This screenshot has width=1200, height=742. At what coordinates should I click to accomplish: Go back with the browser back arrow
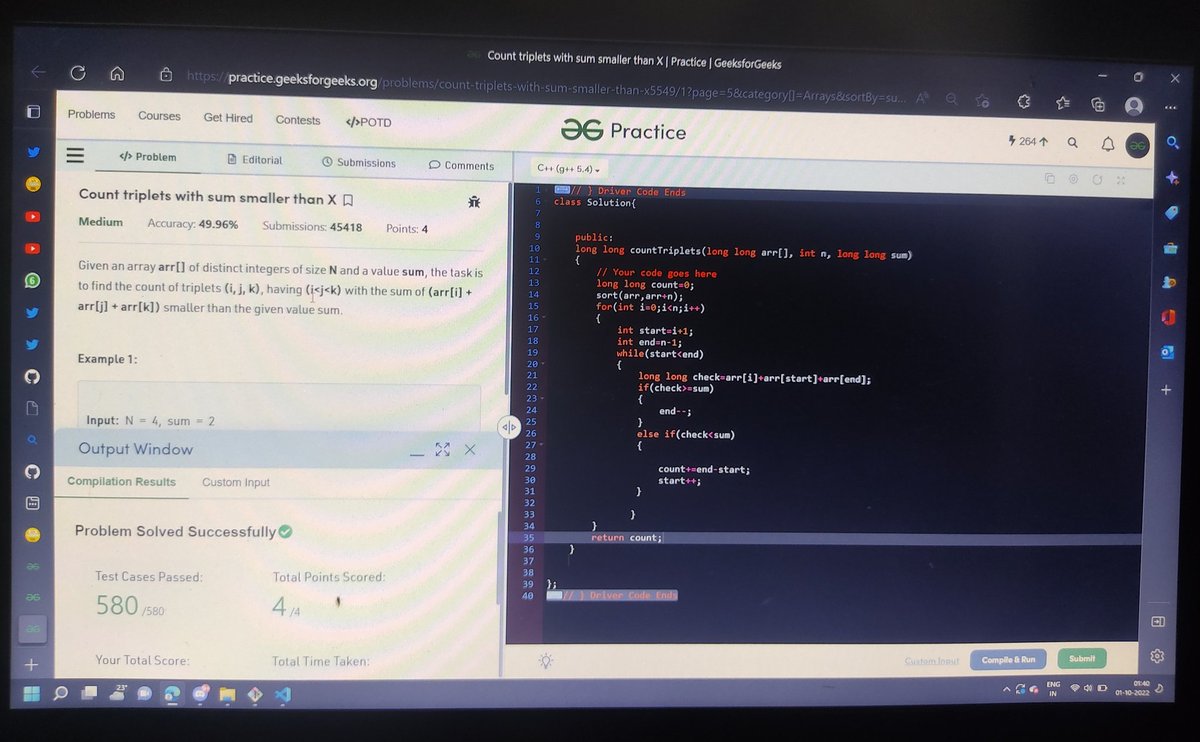click(37, 72)
